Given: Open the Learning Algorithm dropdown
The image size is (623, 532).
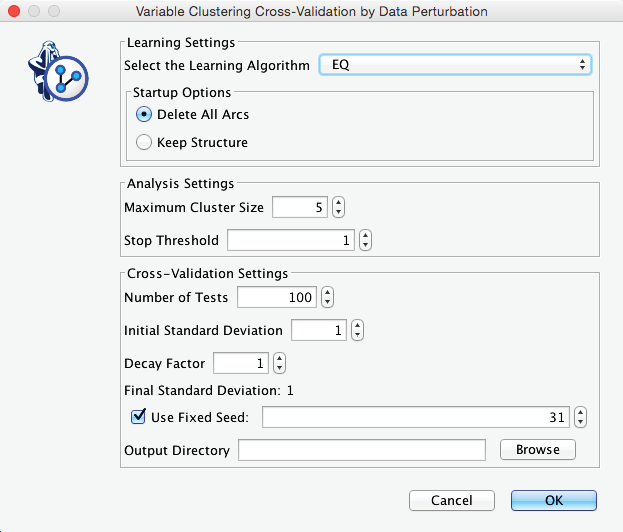Looking at the screenshot, I should (x=455, y=65).
